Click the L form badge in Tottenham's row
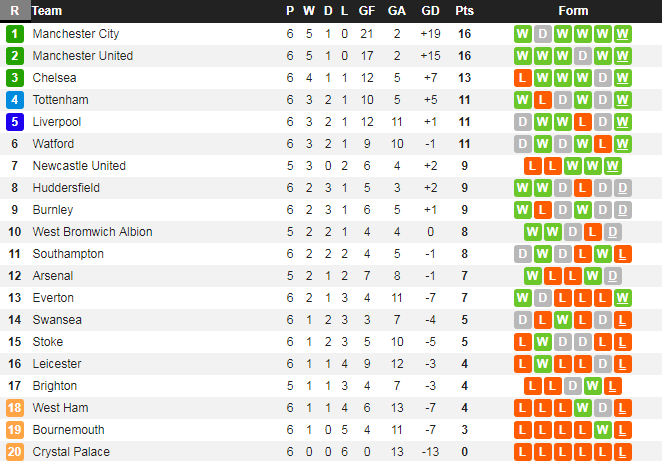The image size is (662, 461). click(x=542, y=99)
